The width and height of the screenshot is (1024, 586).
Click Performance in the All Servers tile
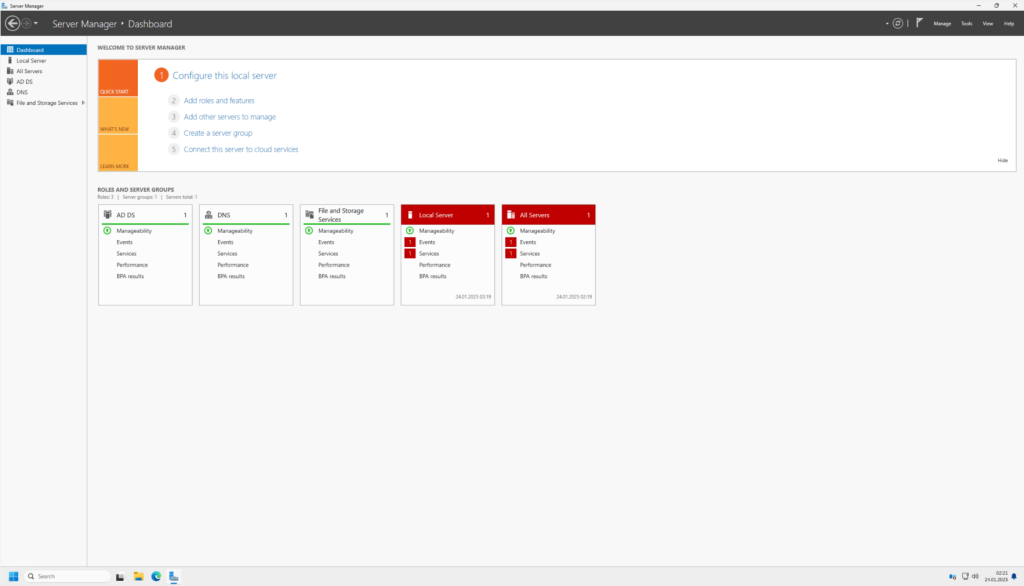[536, 265]
